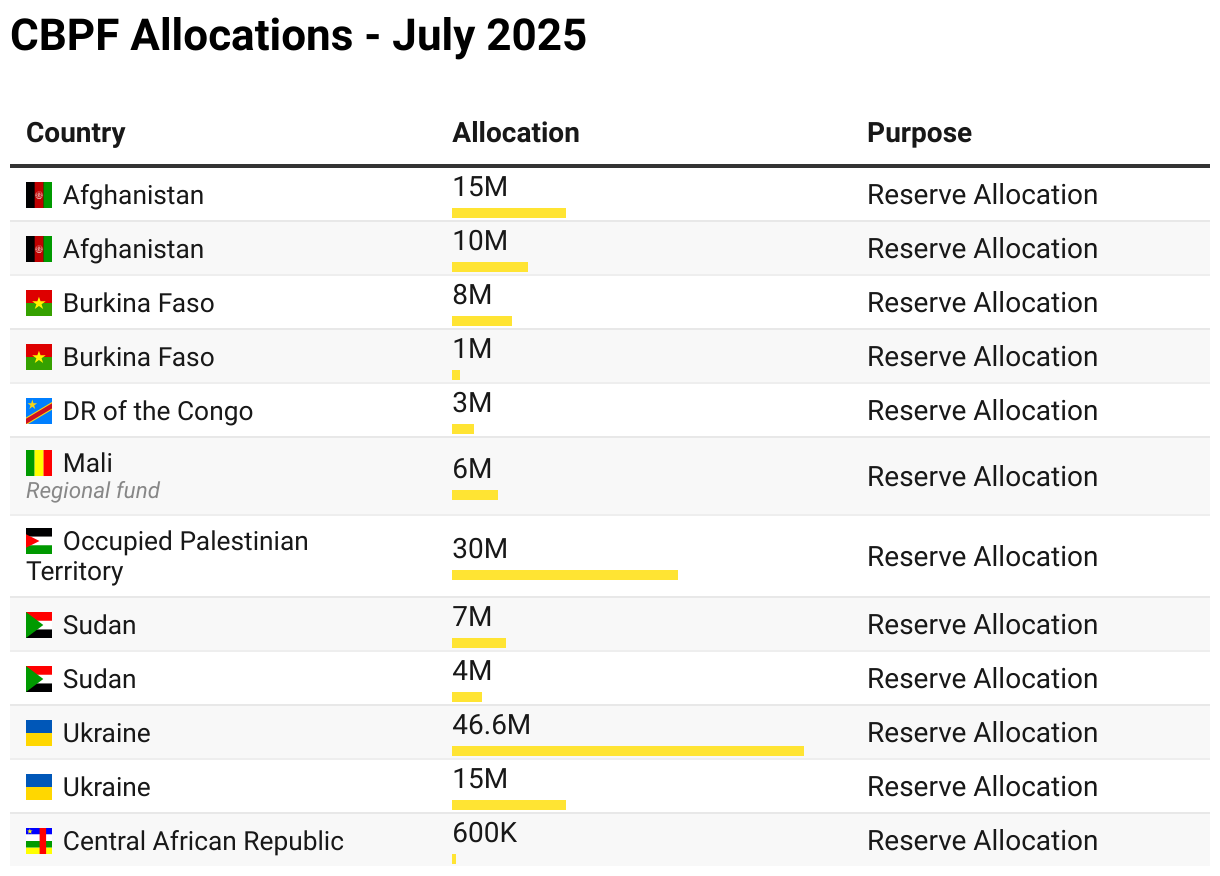The image size is (1220, 876).
Task: Click the Ukraine flag in the 46.6M row
Action: point(39,733)
